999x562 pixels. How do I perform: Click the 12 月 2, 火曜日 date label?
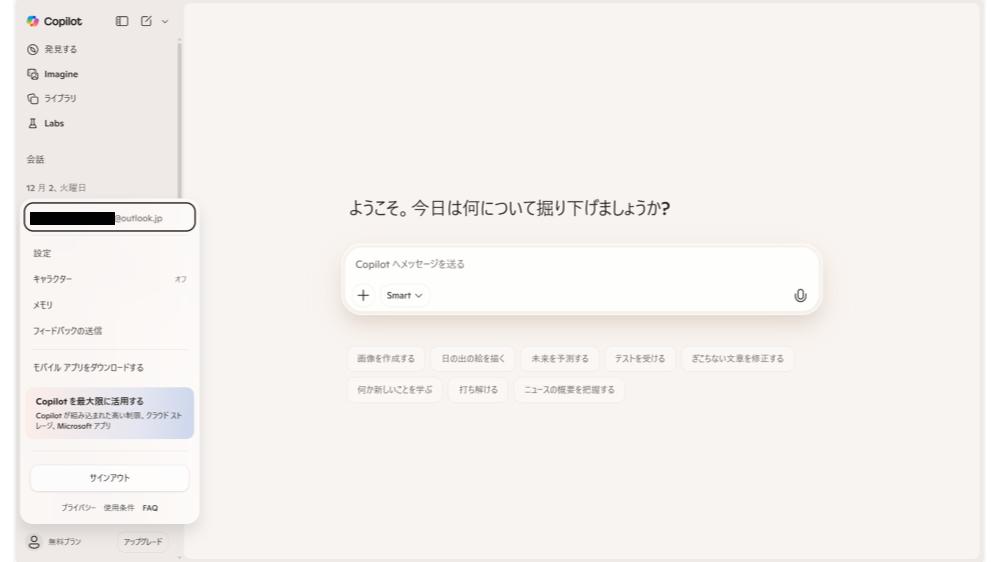tap(56, 187)
